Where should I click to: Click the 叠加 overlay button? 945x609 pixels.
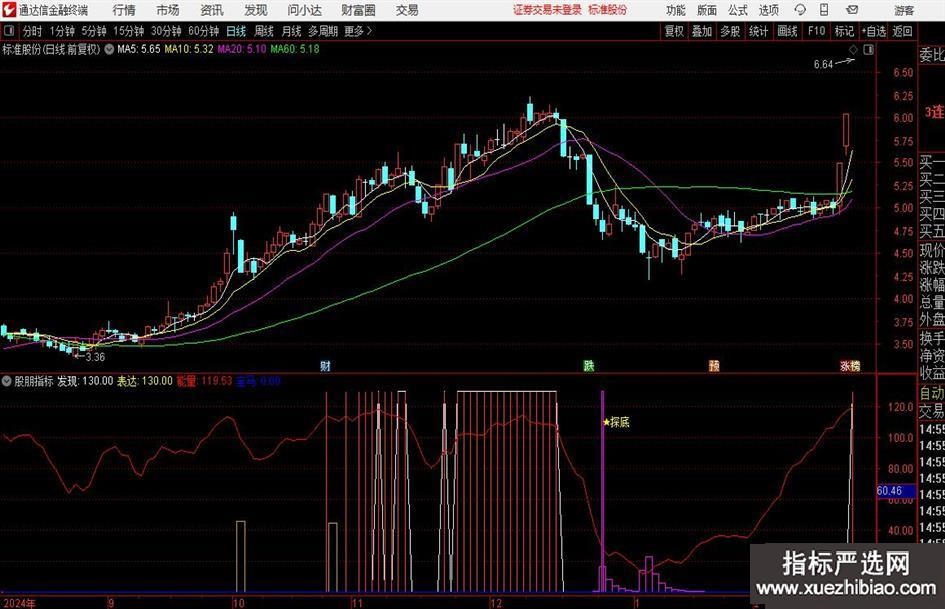[702, 31]
